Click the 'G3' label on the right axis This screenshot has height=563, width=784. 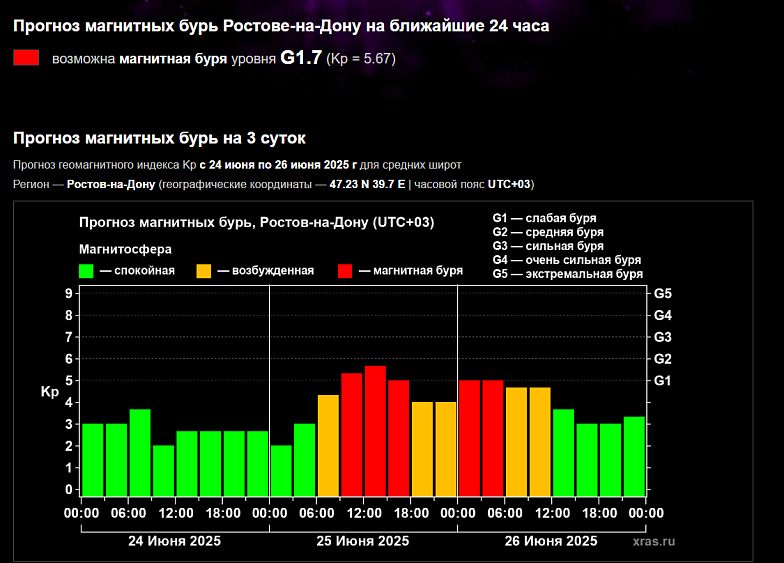(x=662, y=337)
